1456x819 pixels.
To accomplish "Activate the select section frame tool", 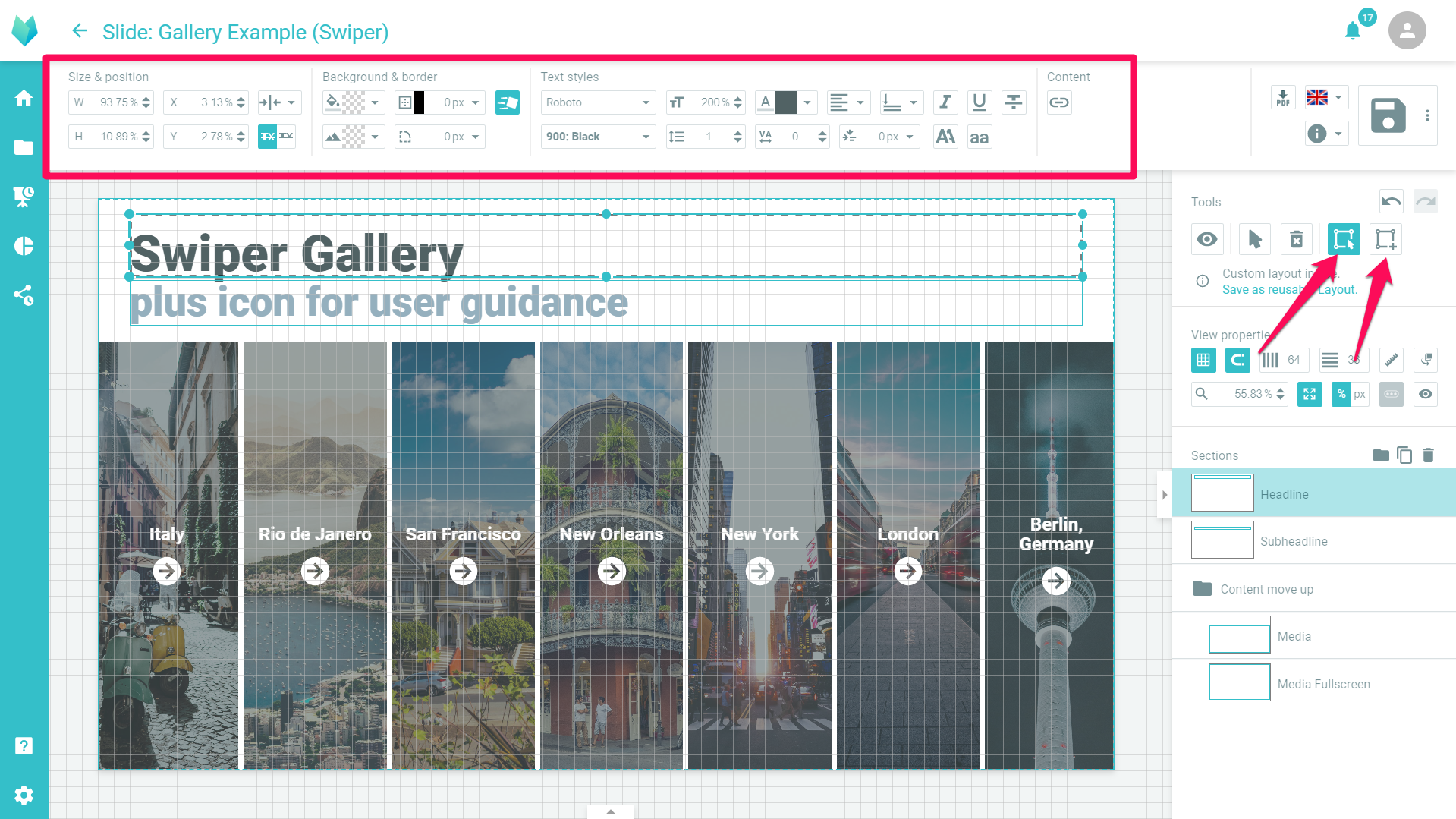I will coord(1344,240).
